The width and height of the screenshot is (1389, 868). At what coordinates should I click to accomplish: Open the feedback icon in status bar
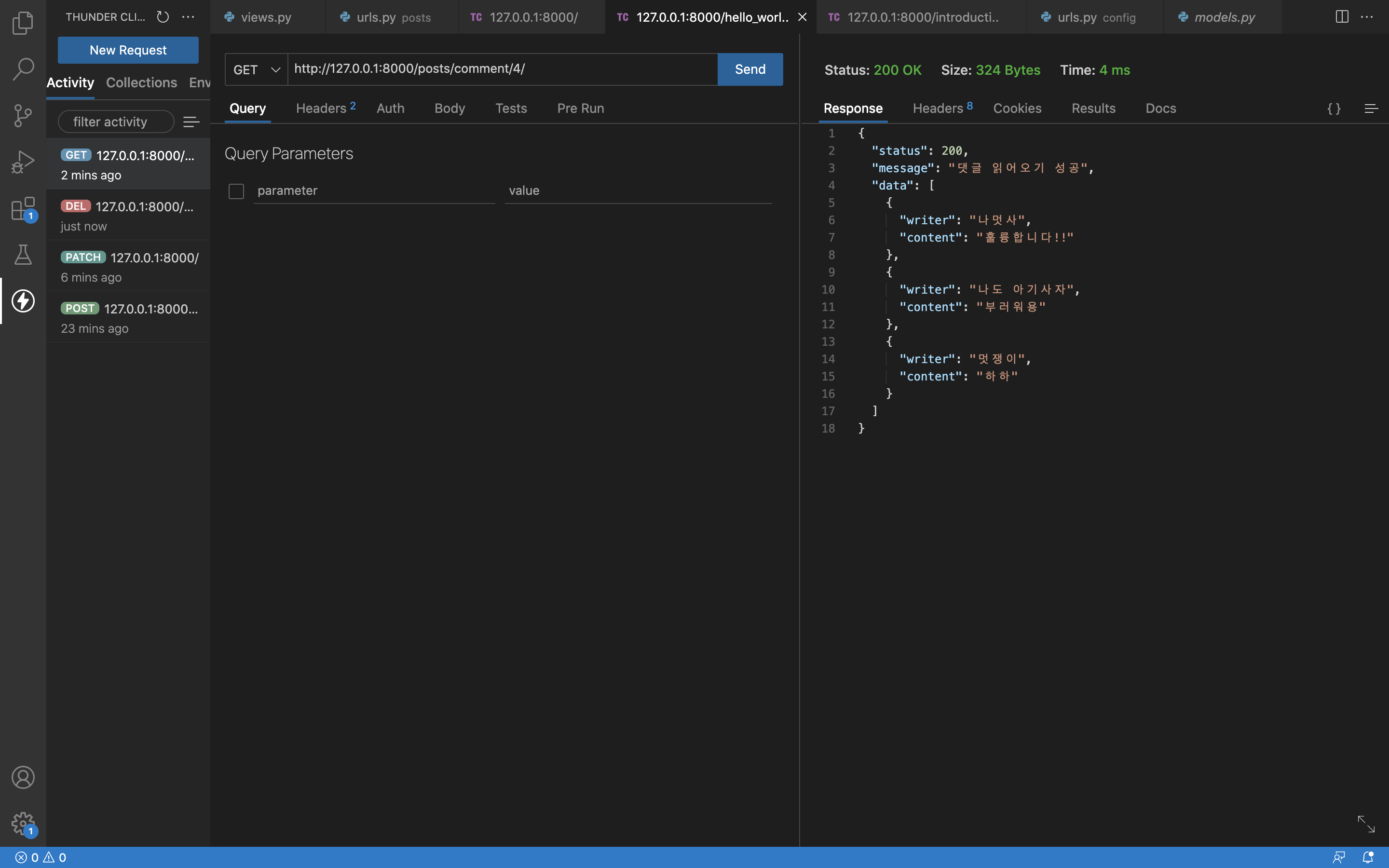(x=1339, y=858)
